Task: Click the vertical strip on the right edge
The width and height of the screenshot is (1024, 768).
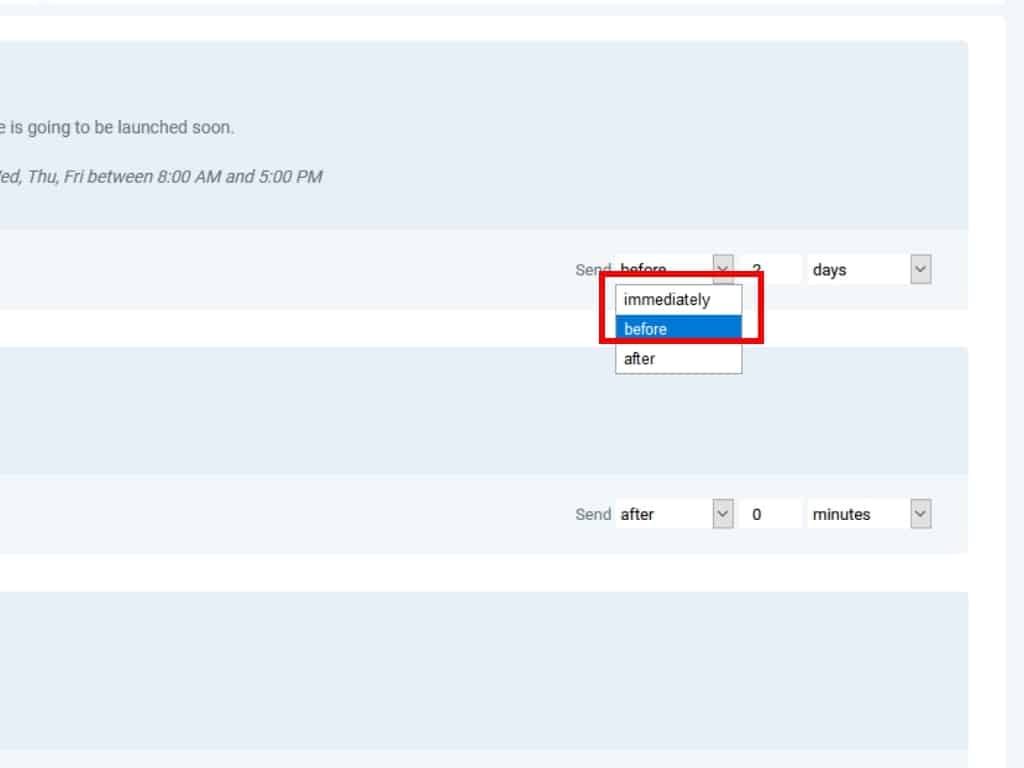Action: (x=1014, y=400)
